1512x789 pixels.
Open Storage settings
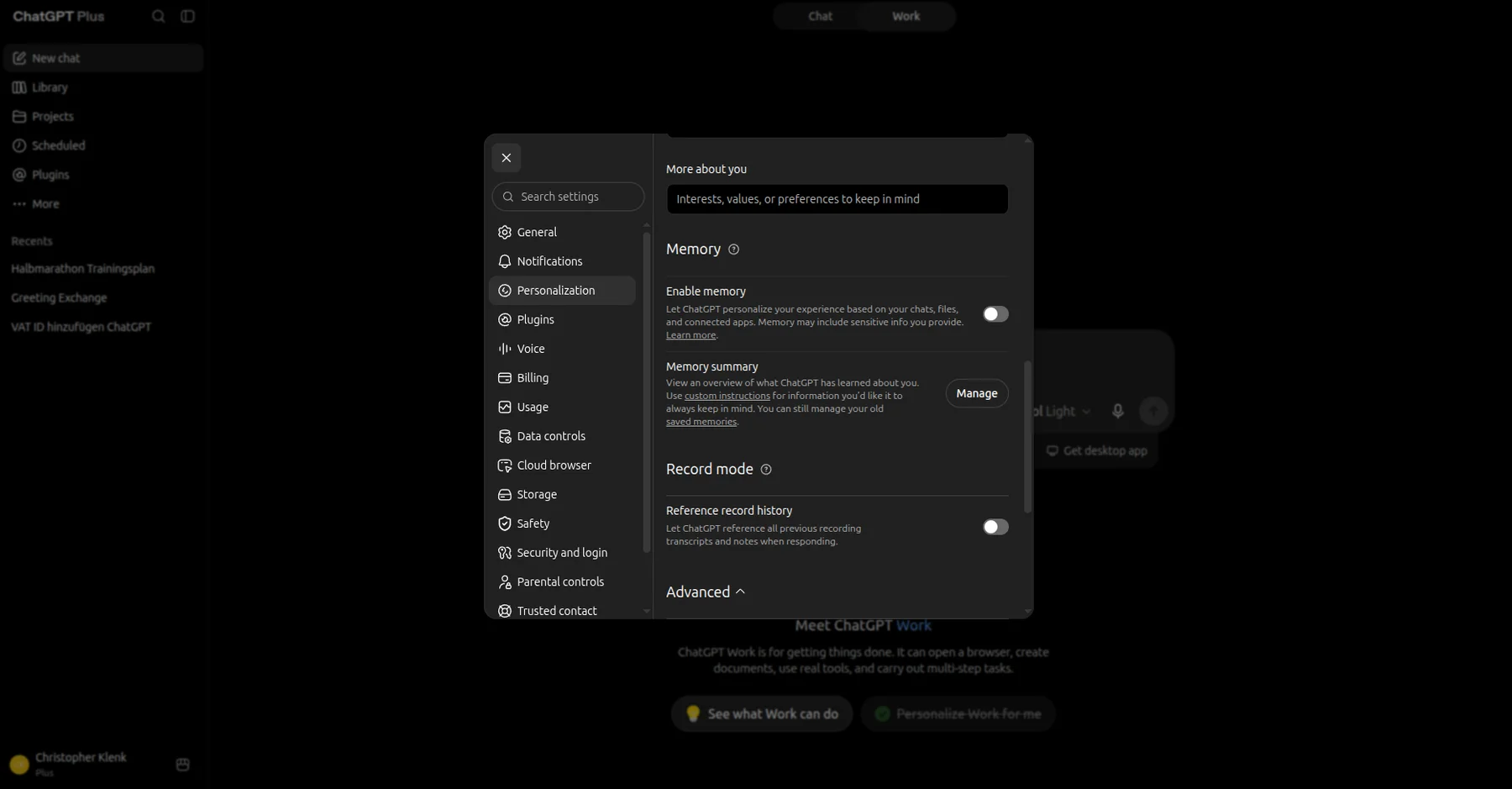(562, 494)
